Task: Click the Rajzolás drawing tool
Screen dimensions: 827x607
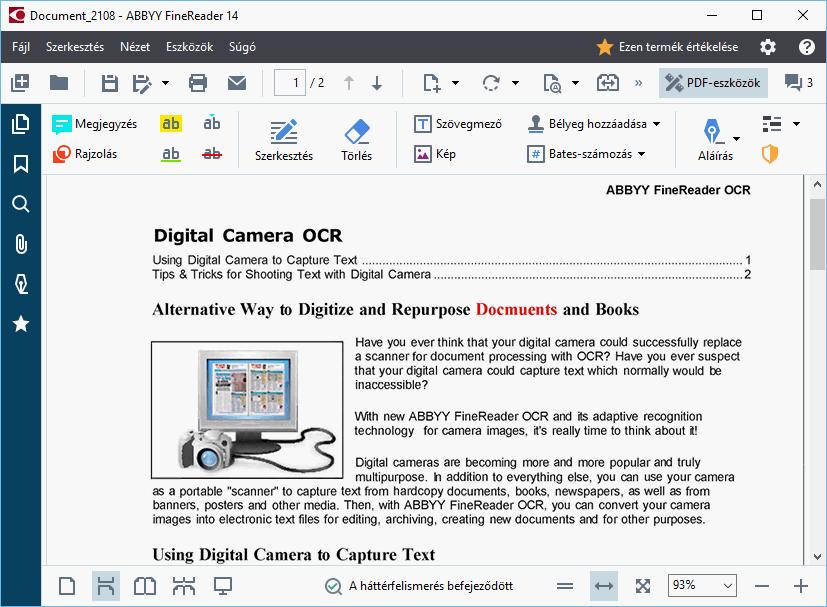Action: click(x=85, y=154)
